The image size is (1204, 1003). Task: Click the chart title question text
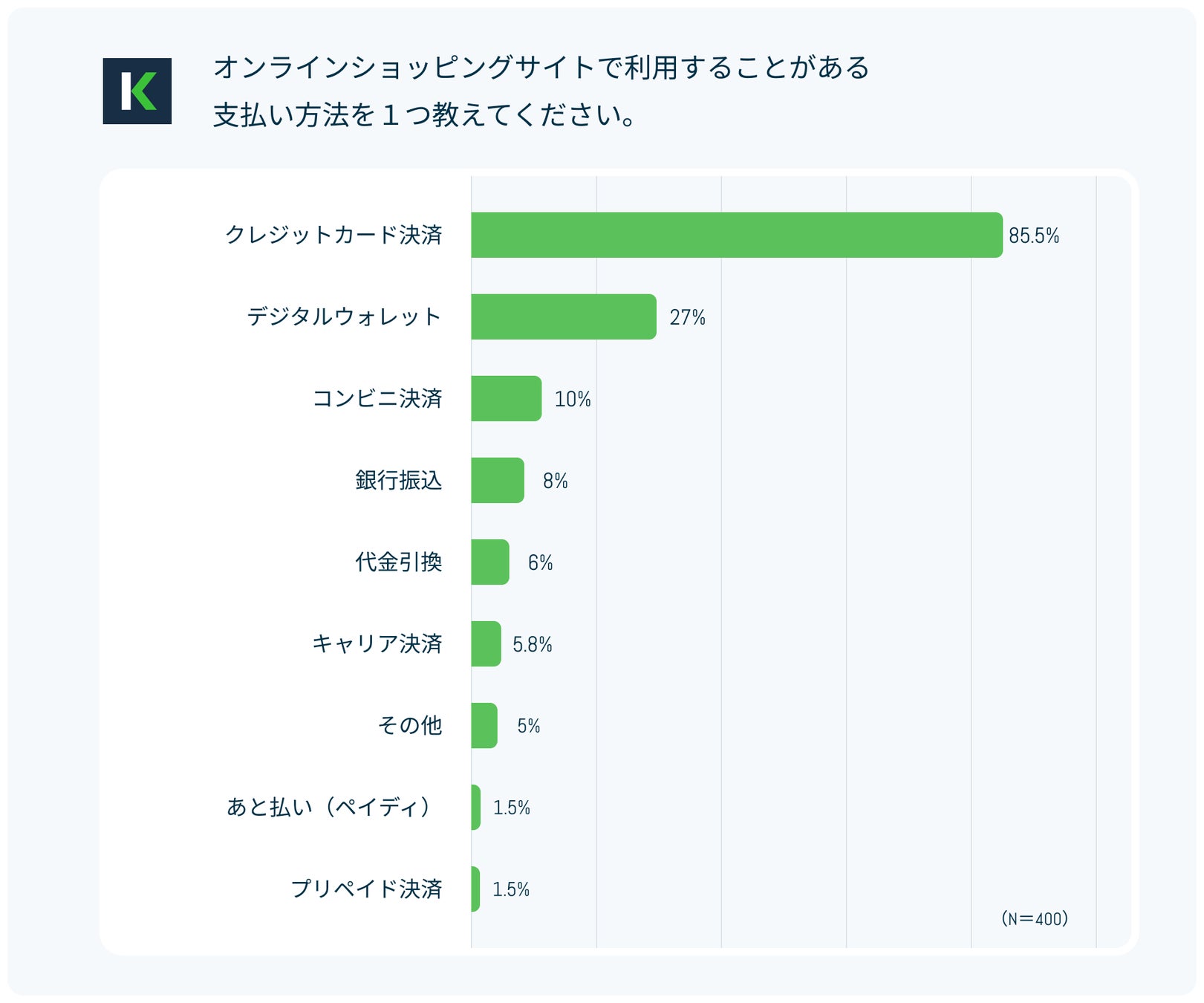tap(540, 91)
